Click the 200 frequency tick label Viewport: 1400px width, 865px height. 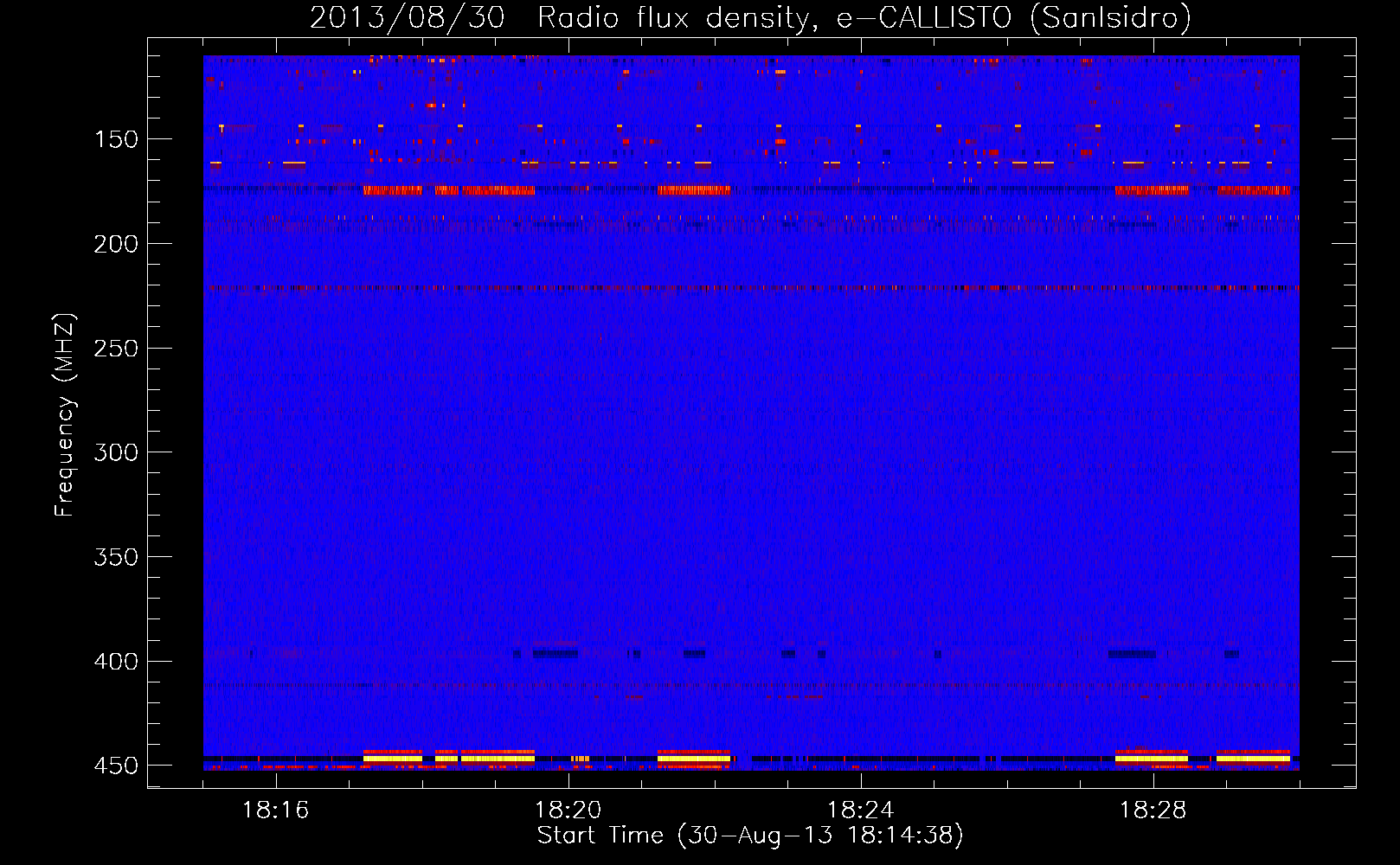click(116, 244)
